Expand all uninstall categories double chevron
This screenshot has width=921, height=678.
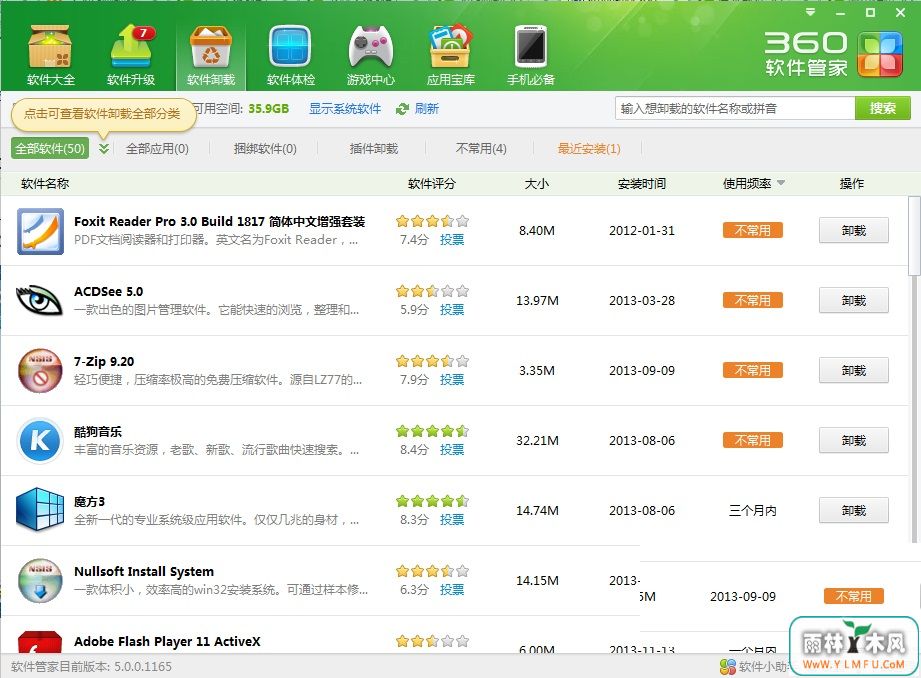click(x=104, y=149)
